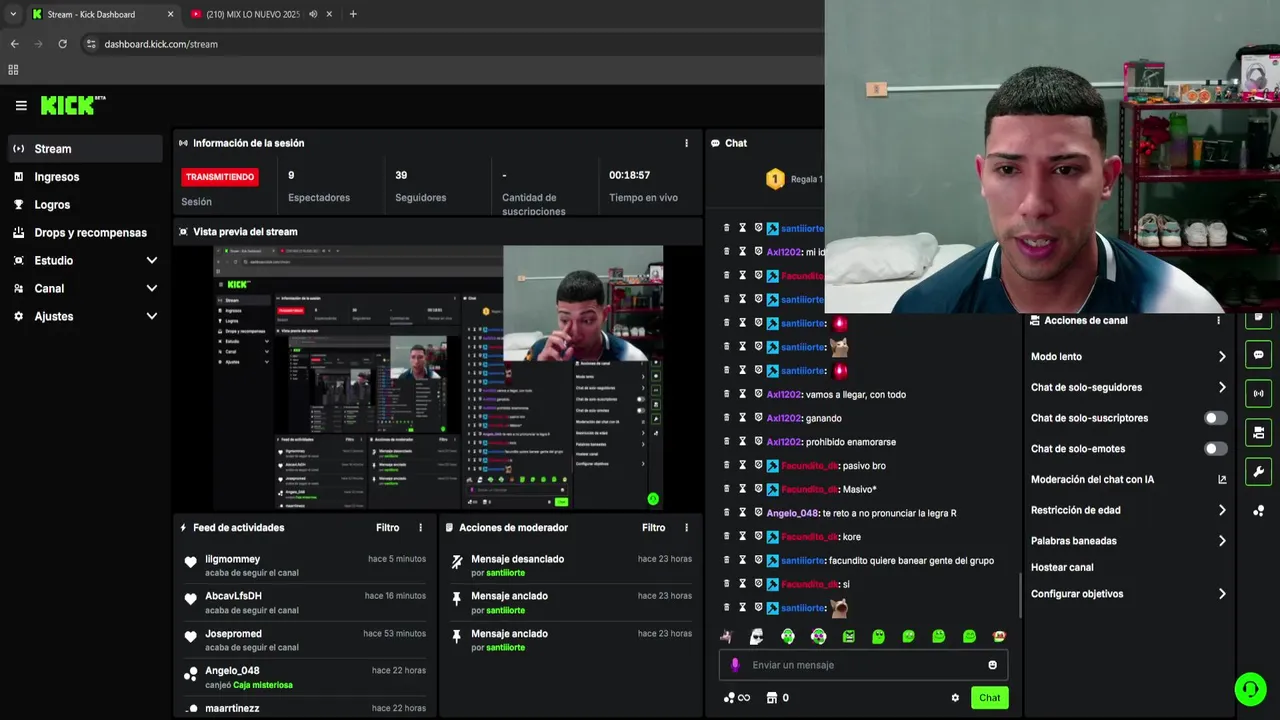
Task: Timeout the user on 'ganando' message
Action: (743, 418)
